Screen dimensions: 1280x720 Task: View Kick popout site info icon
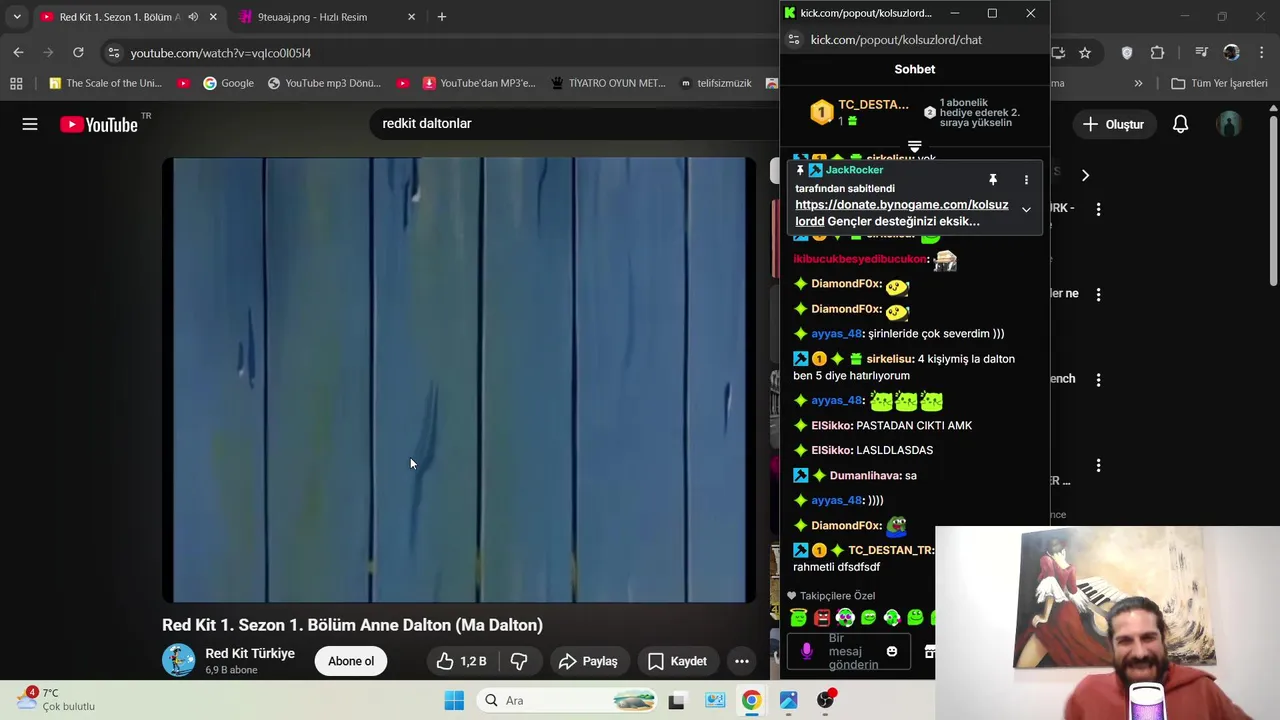pyautogui.click(x=794, y=39)
